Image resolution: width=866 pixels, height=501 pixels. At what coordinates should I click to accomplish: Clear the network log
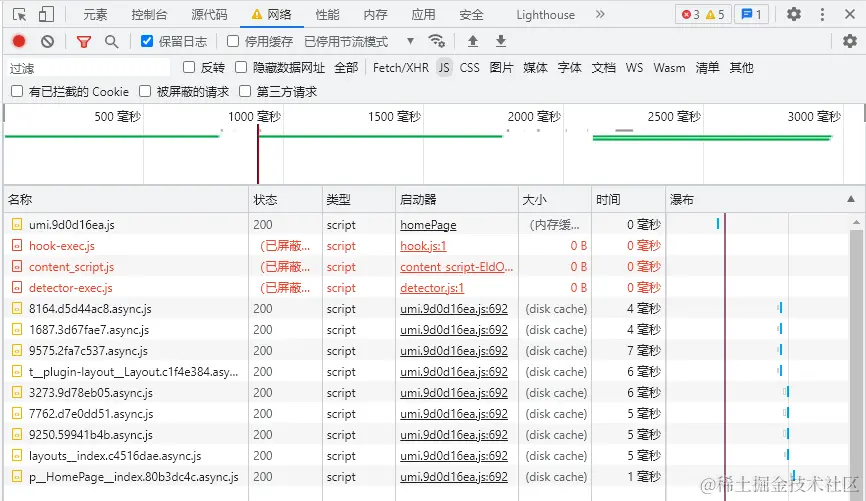tap(47, 41)
